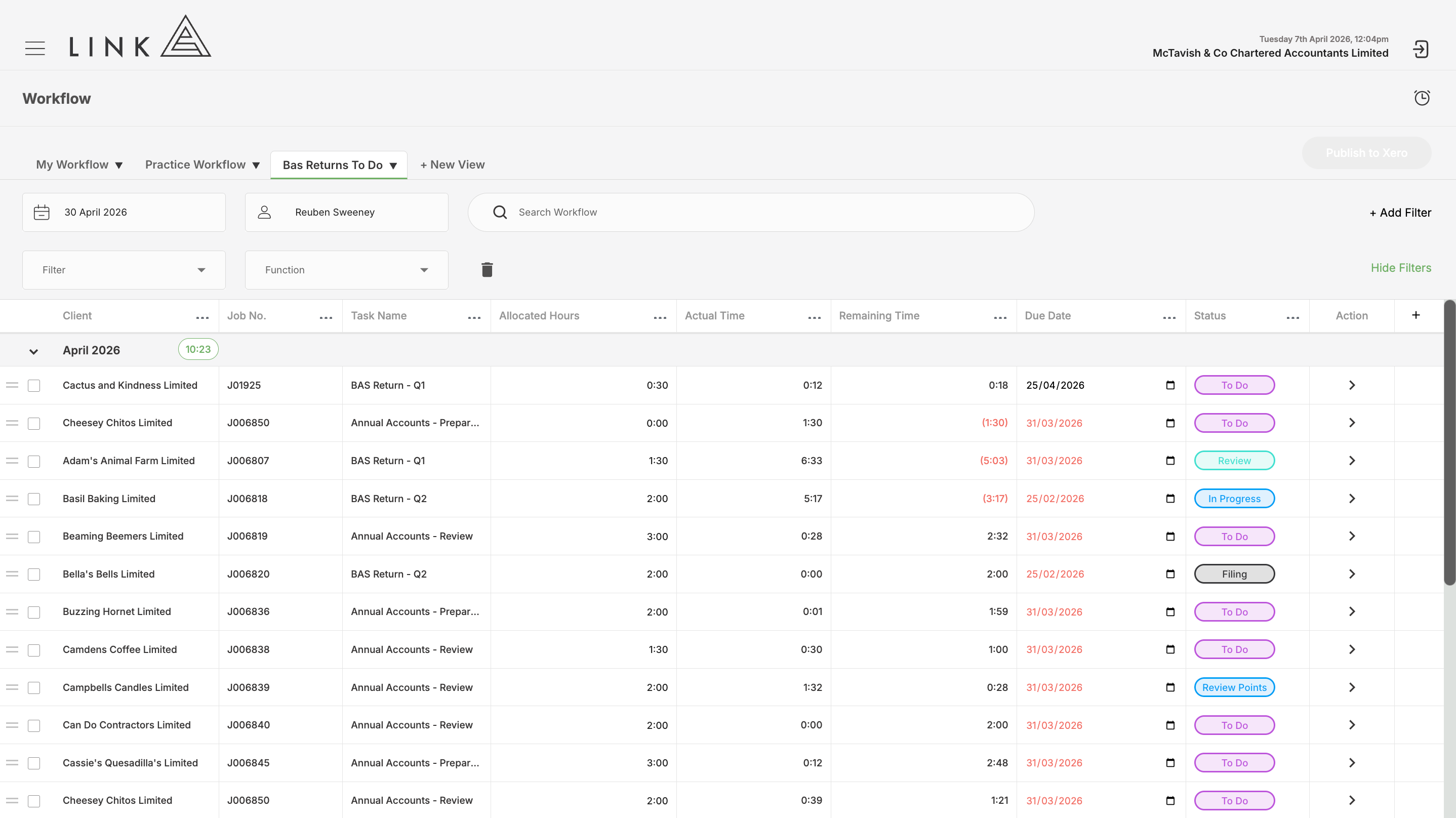The width and height of the screenshot is (1456, 818).
Task: Check Can Do Contractors Limited row
Action: pos(34,725)
